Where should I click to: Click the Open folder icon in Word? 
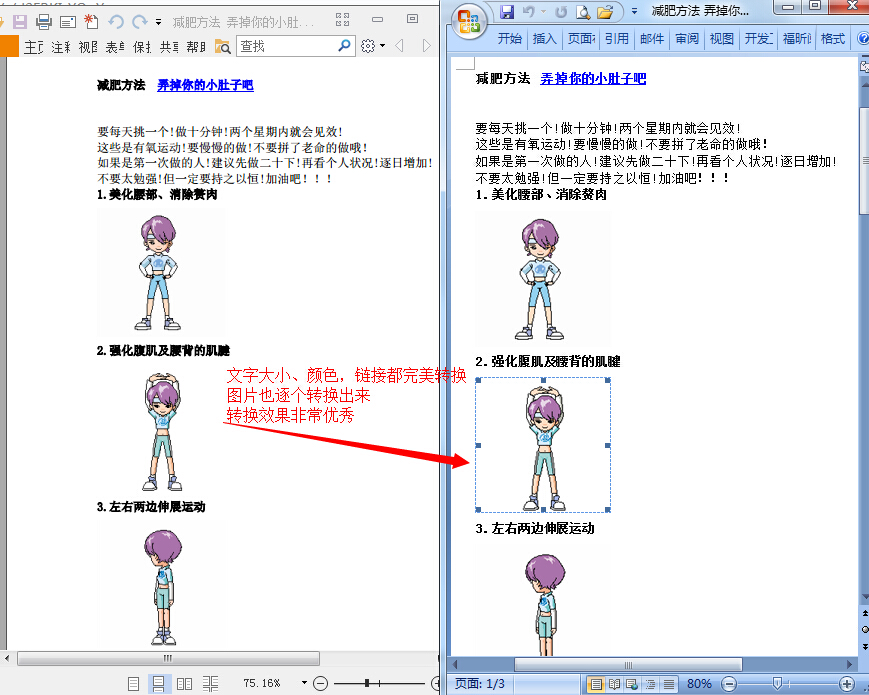pos(605,12)
